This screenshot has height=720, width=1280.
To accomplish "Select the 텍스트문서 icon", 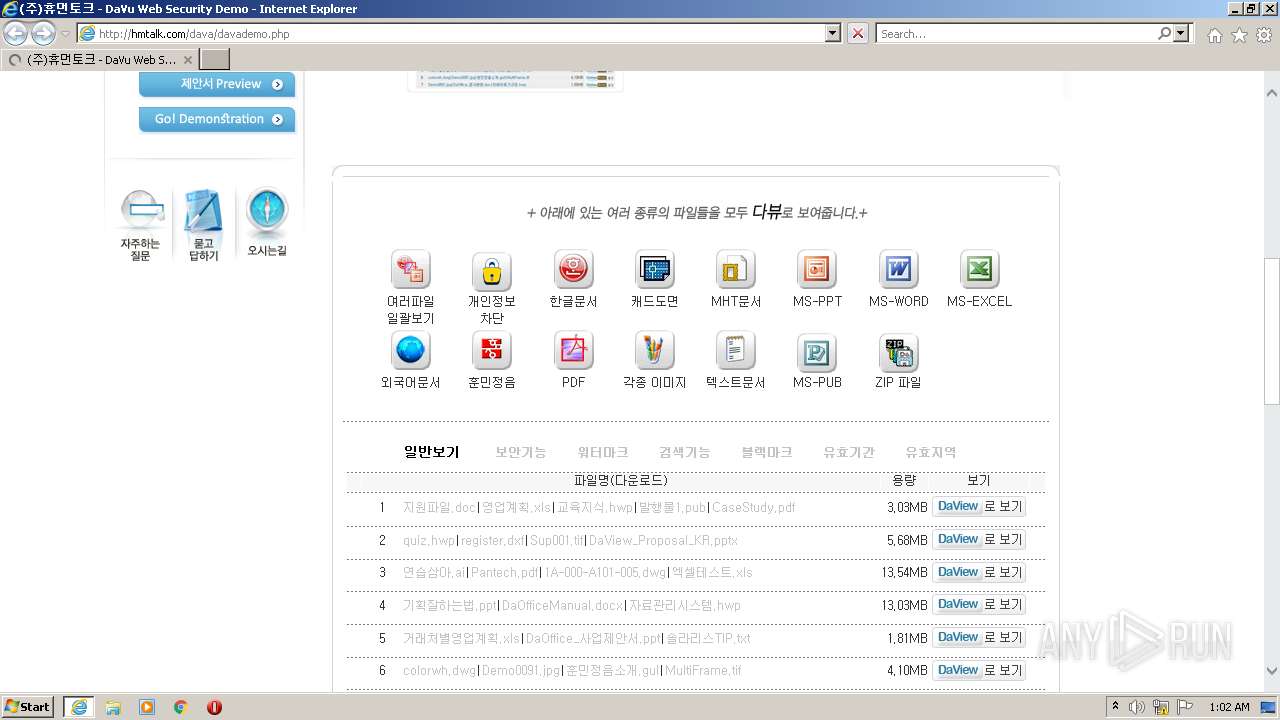I will coord(735,351).
